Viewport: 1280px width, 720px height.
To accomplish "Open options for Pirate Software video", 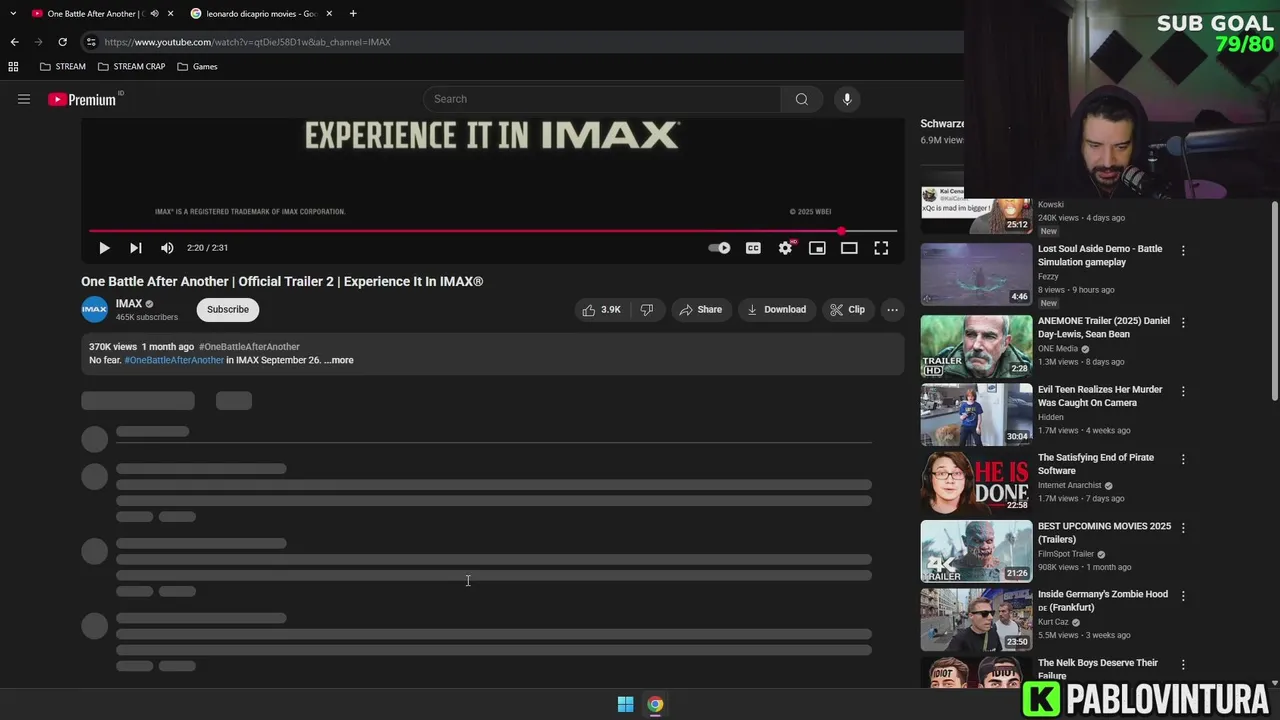I will coord(1183,459).
